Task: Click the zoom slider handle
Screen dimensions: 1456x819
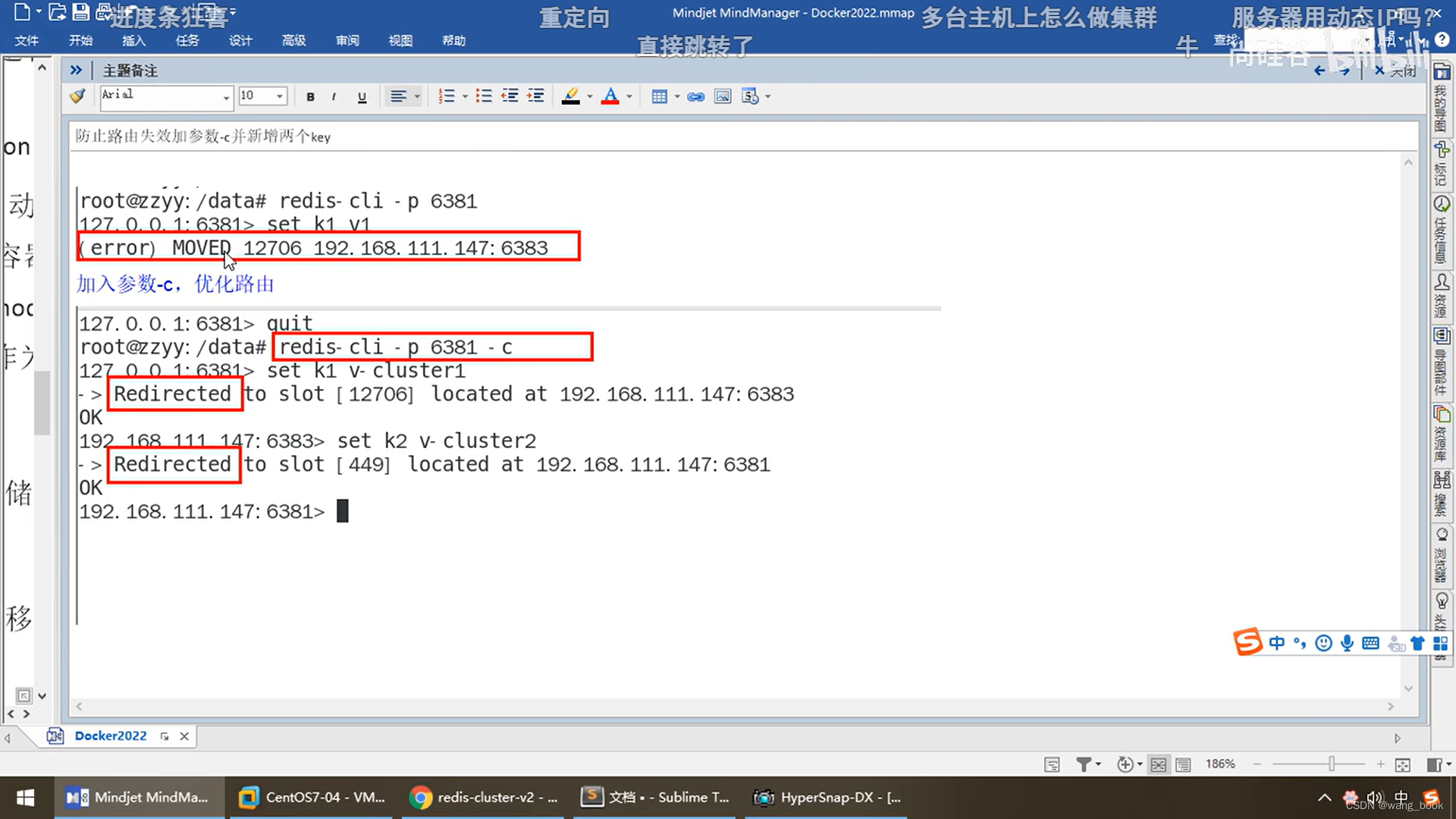Action: pyautogui.click(x=1332, y=764)
